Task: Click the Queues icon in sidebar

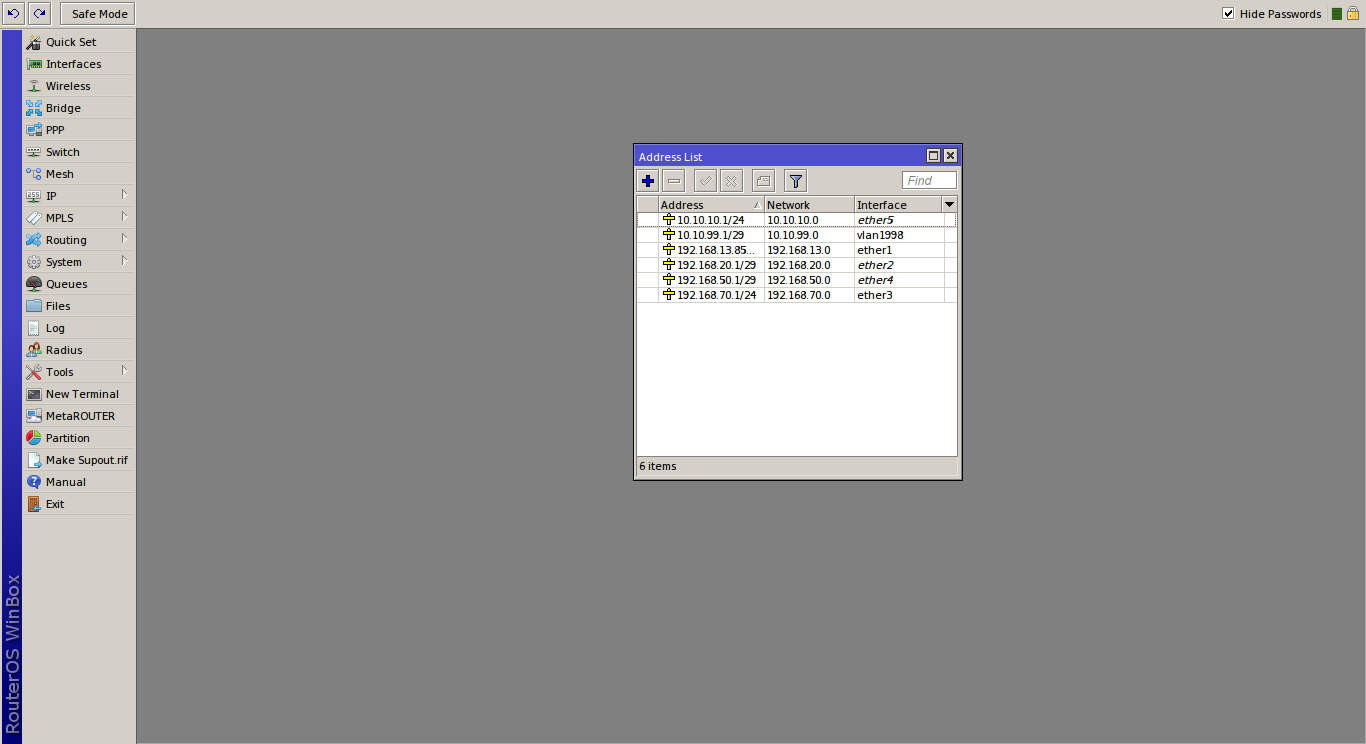Action: (34, 284)
